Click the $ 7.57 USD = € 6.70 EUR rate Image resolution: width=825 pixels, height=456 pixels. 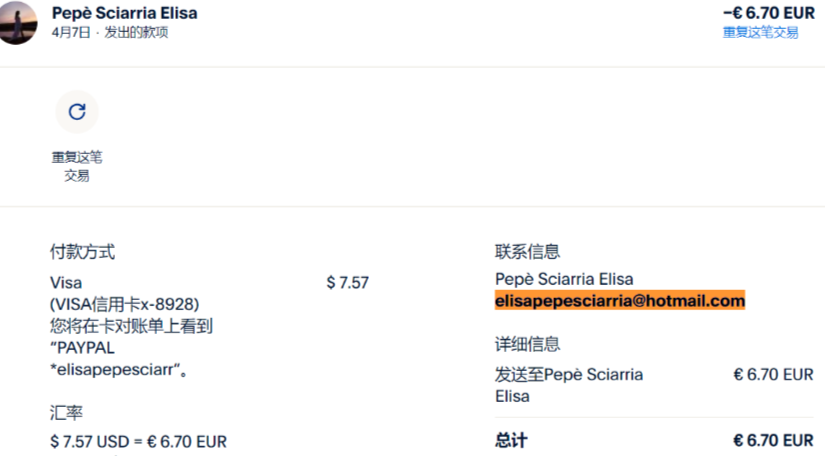pos(138,441)
